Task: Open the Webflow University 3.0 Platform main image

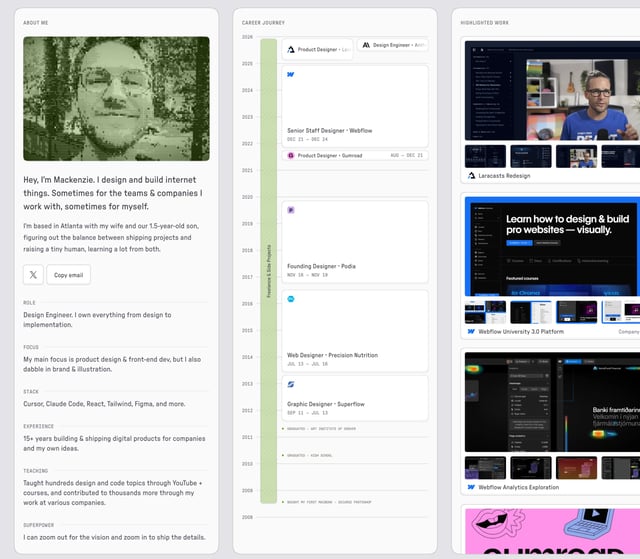Action: (552, 245)
